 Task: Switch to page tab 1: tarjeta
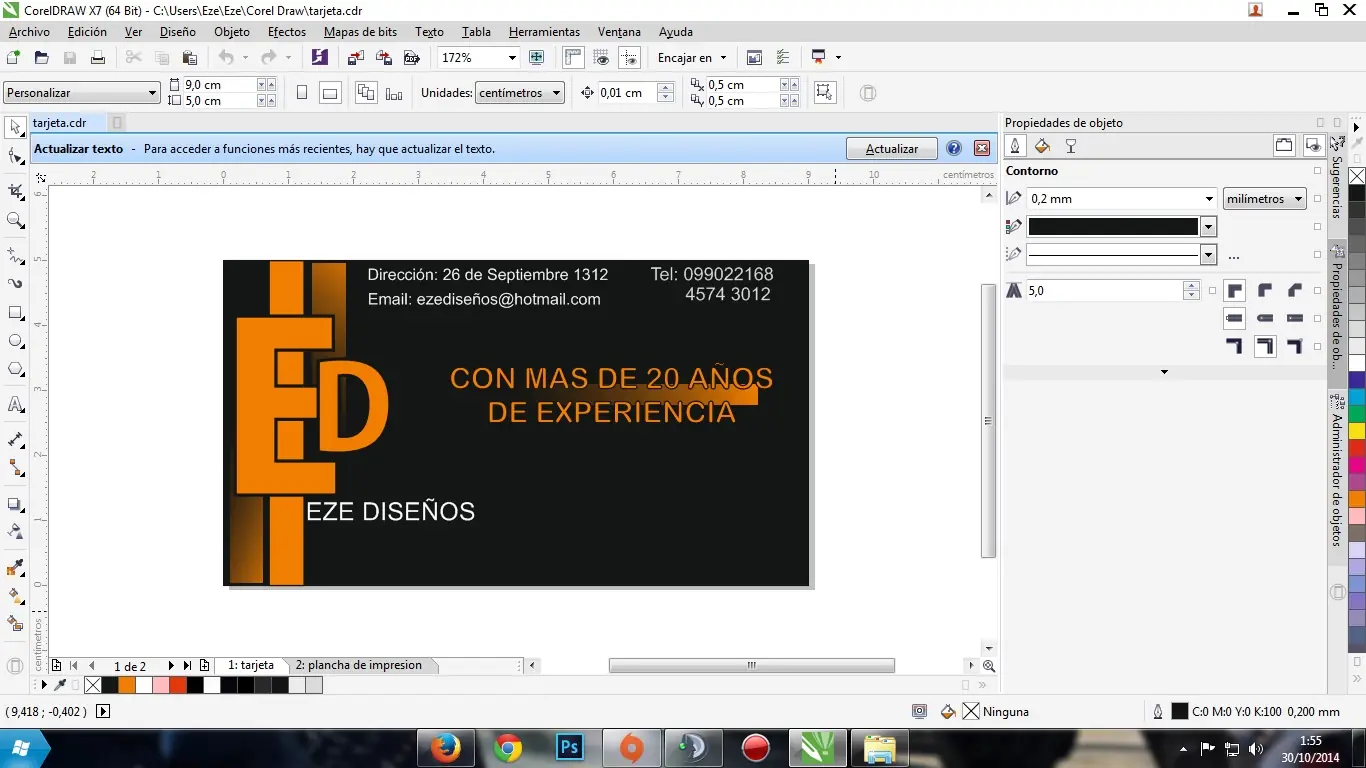[x=251, y=665]
